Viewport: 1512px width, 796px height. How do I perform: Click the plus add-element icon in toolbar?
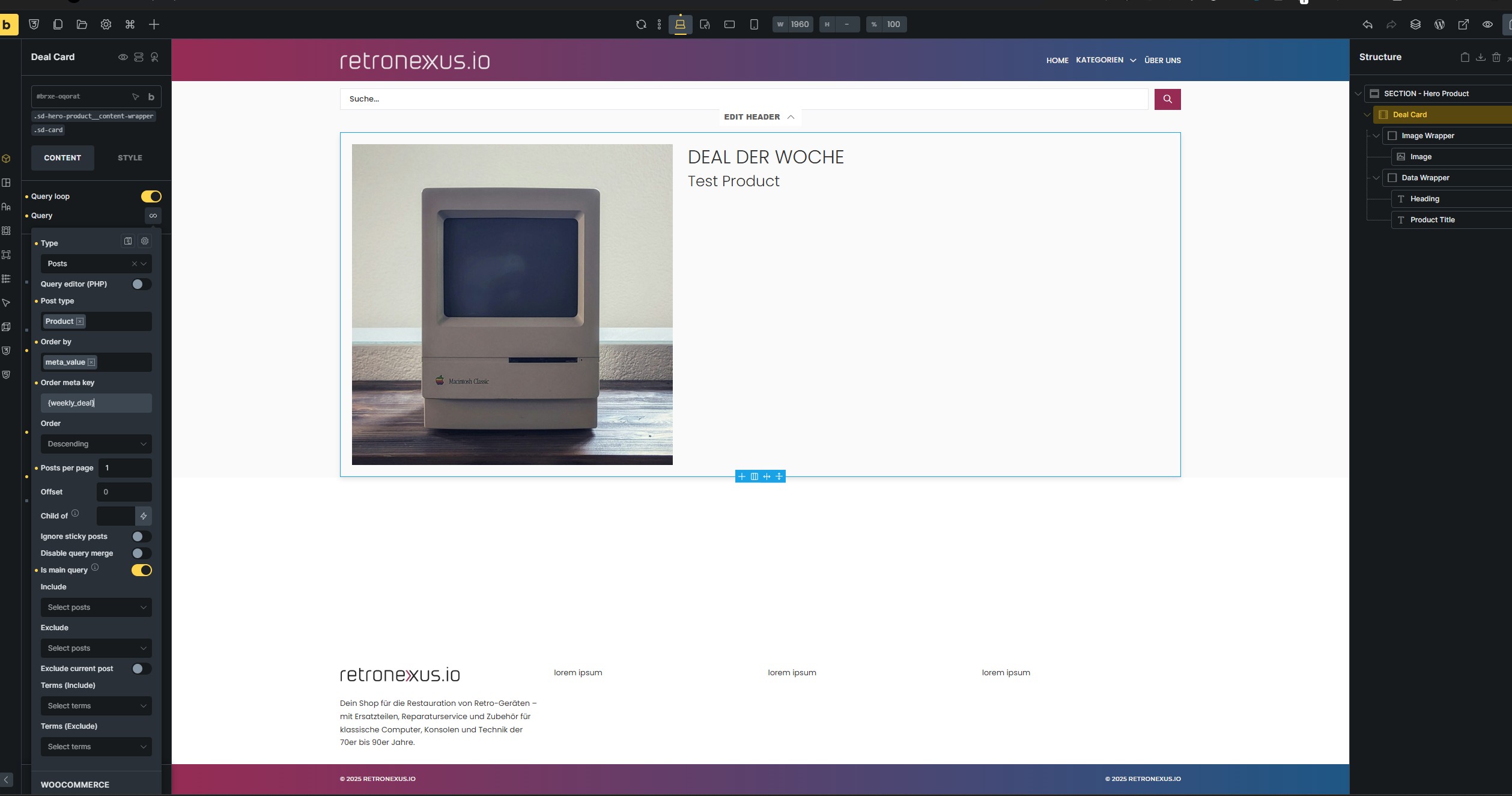154,25
